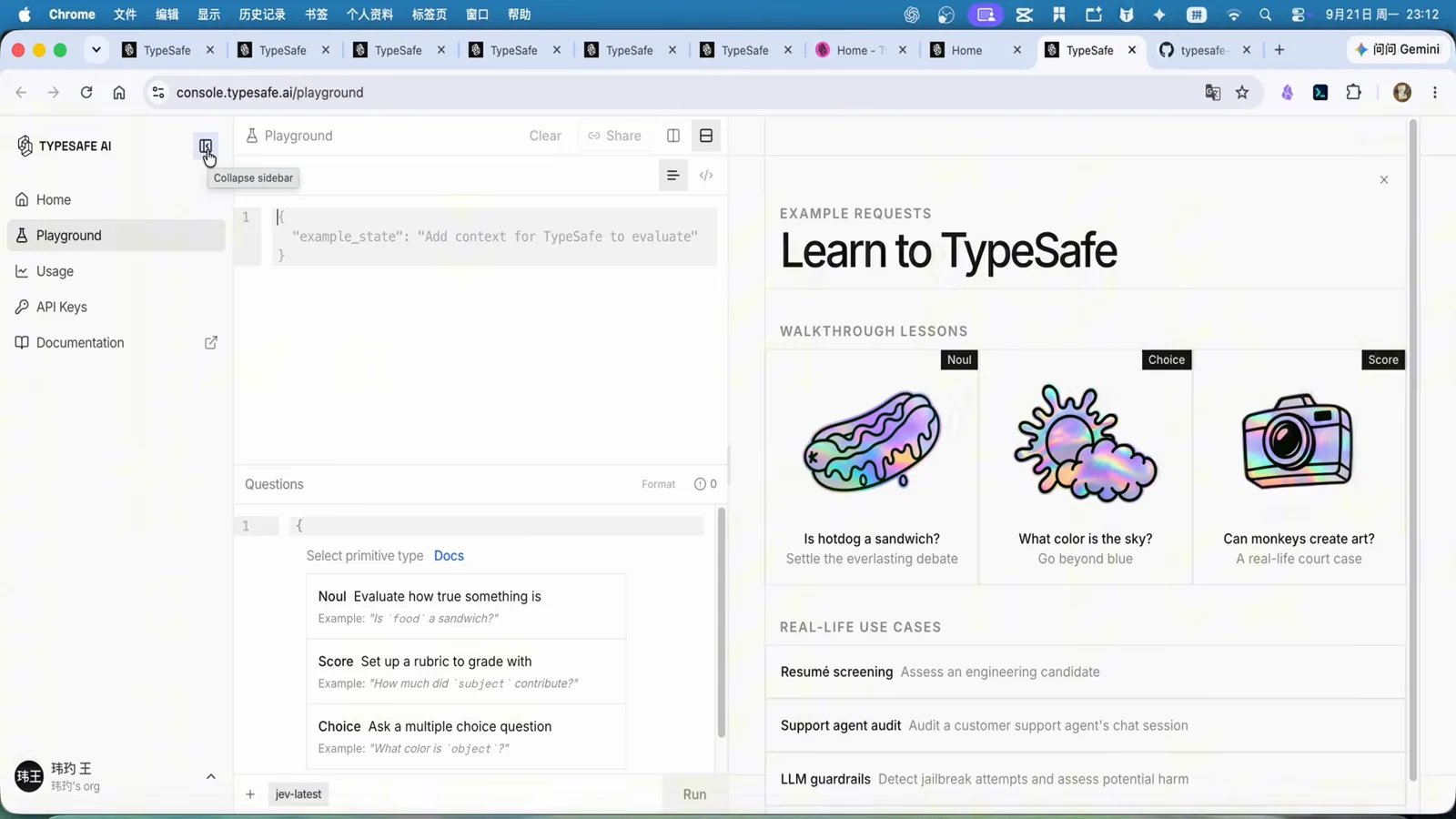The image size is (1456, 819).
Task: Open the Docs link for primitive types
Action: (x=449, y=556)
